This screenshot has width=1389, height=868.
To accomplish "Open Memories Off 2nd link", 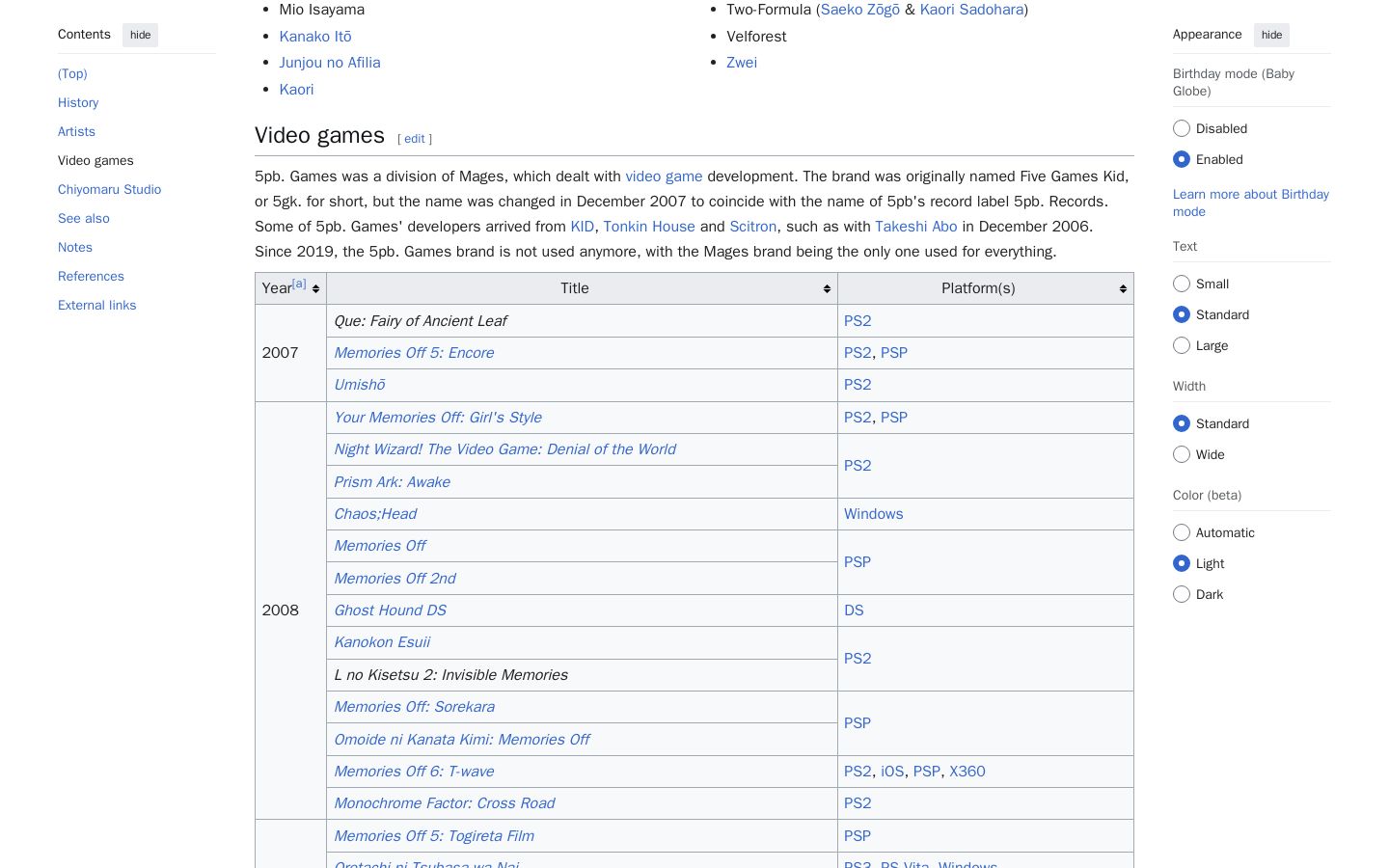I will coord(395,579).
